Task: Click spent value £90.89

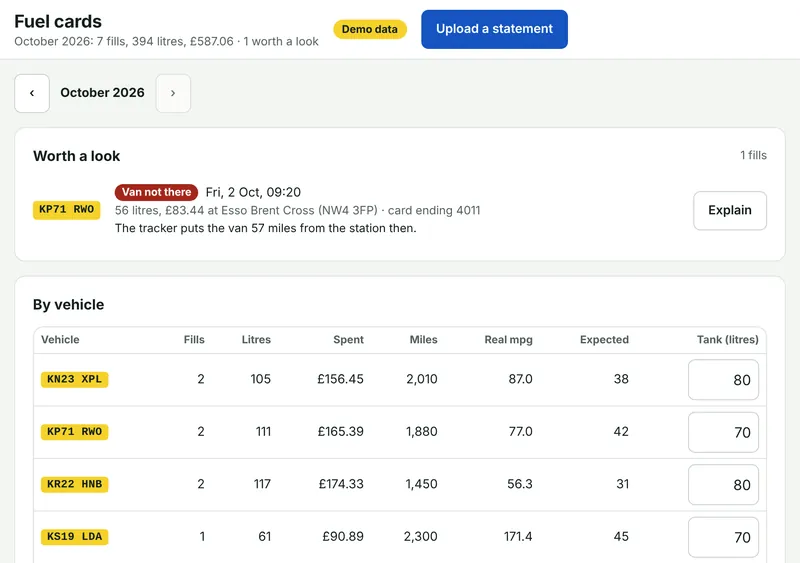Action: point(343,536)
